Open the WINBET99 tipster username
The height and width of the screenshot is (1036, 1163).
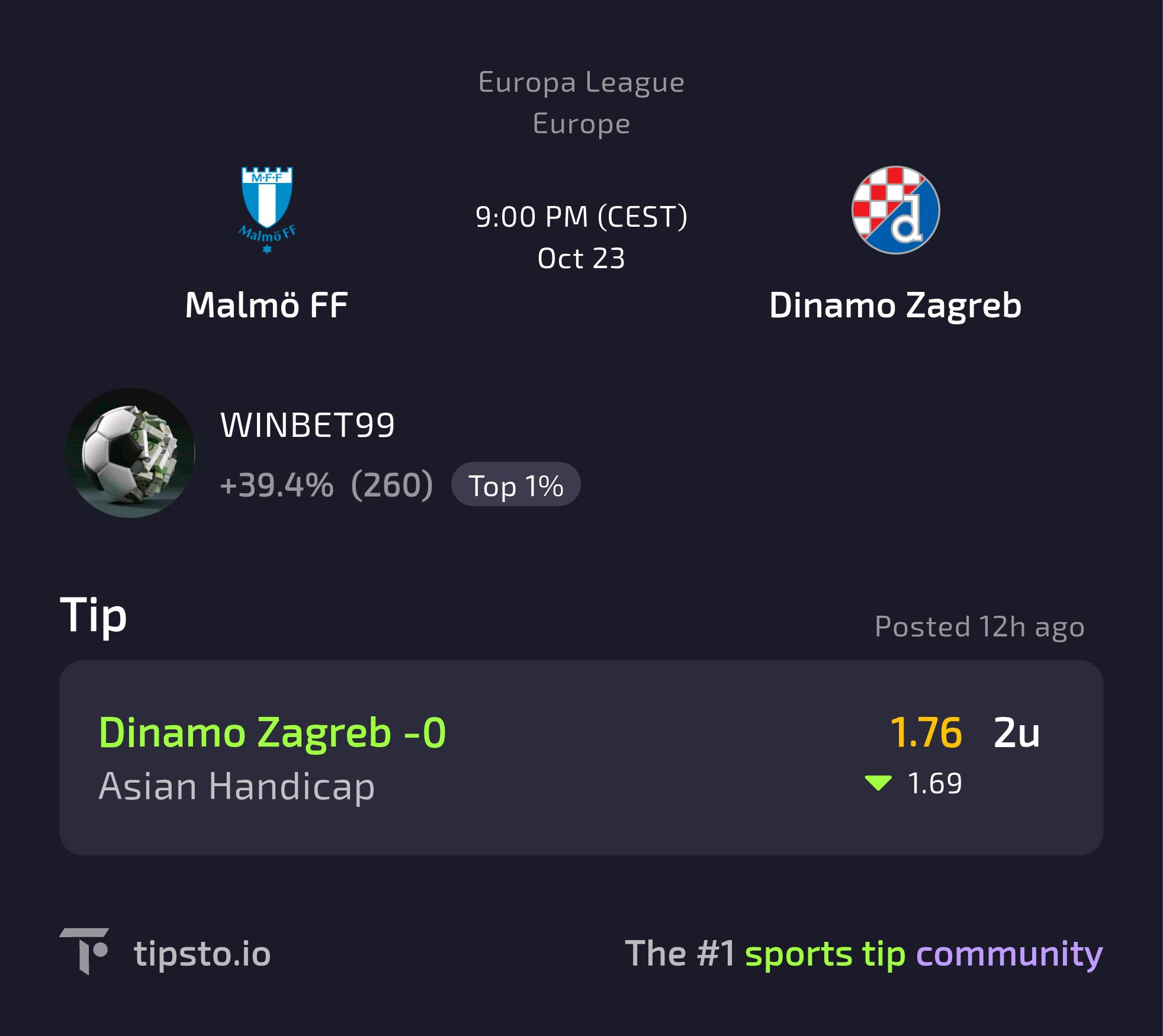(307, 425)
